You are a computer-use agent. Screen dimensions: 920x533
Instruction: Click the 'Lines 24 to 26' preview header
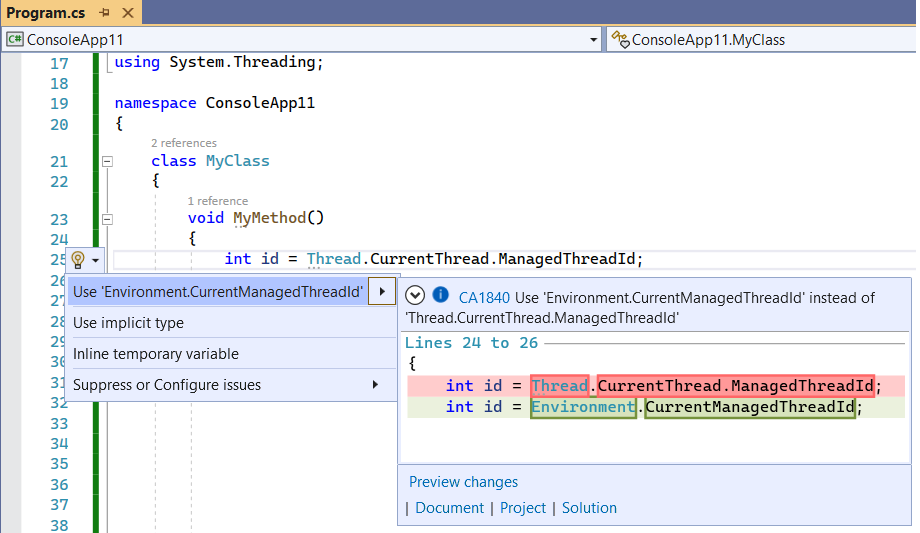471,343
